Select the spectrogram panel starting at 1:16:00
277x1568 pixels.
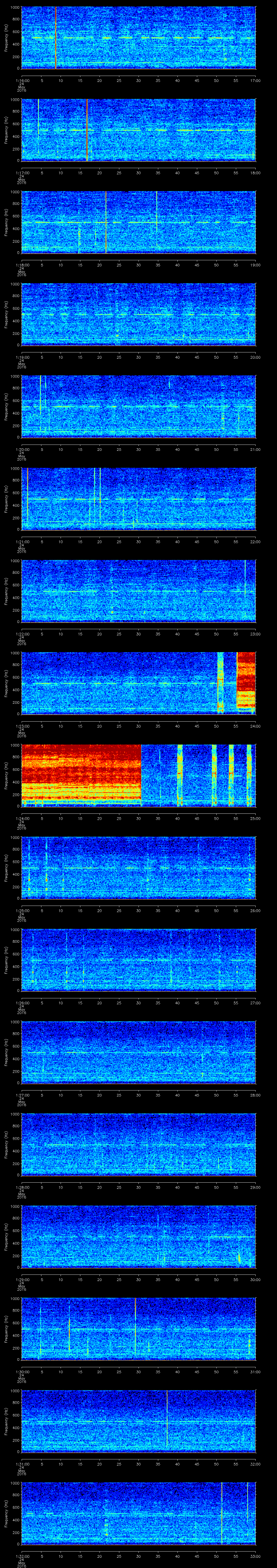click(x=138, y=38)
